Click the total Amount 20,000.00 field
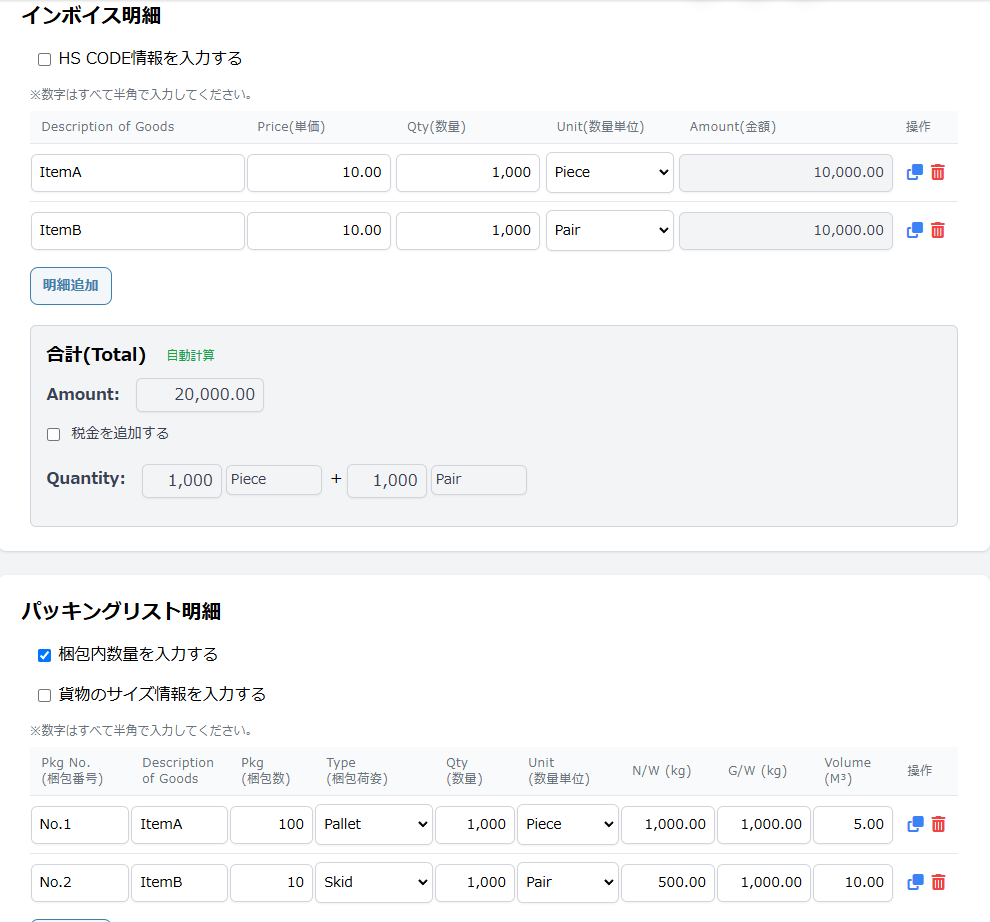This screenshot has width=990, height=922. pos(200,395)
